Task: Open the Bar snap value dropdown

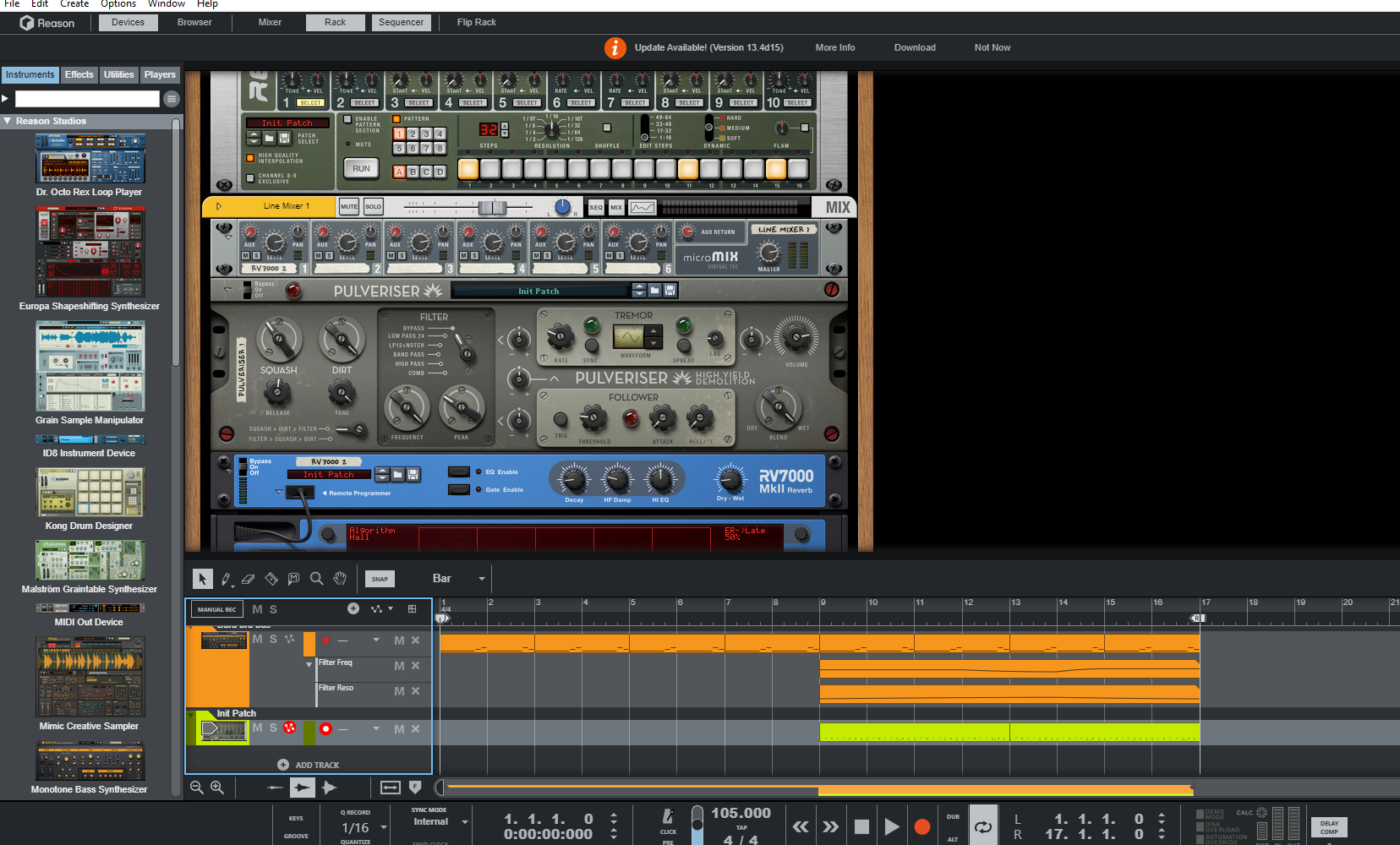Action: point(482,579)
